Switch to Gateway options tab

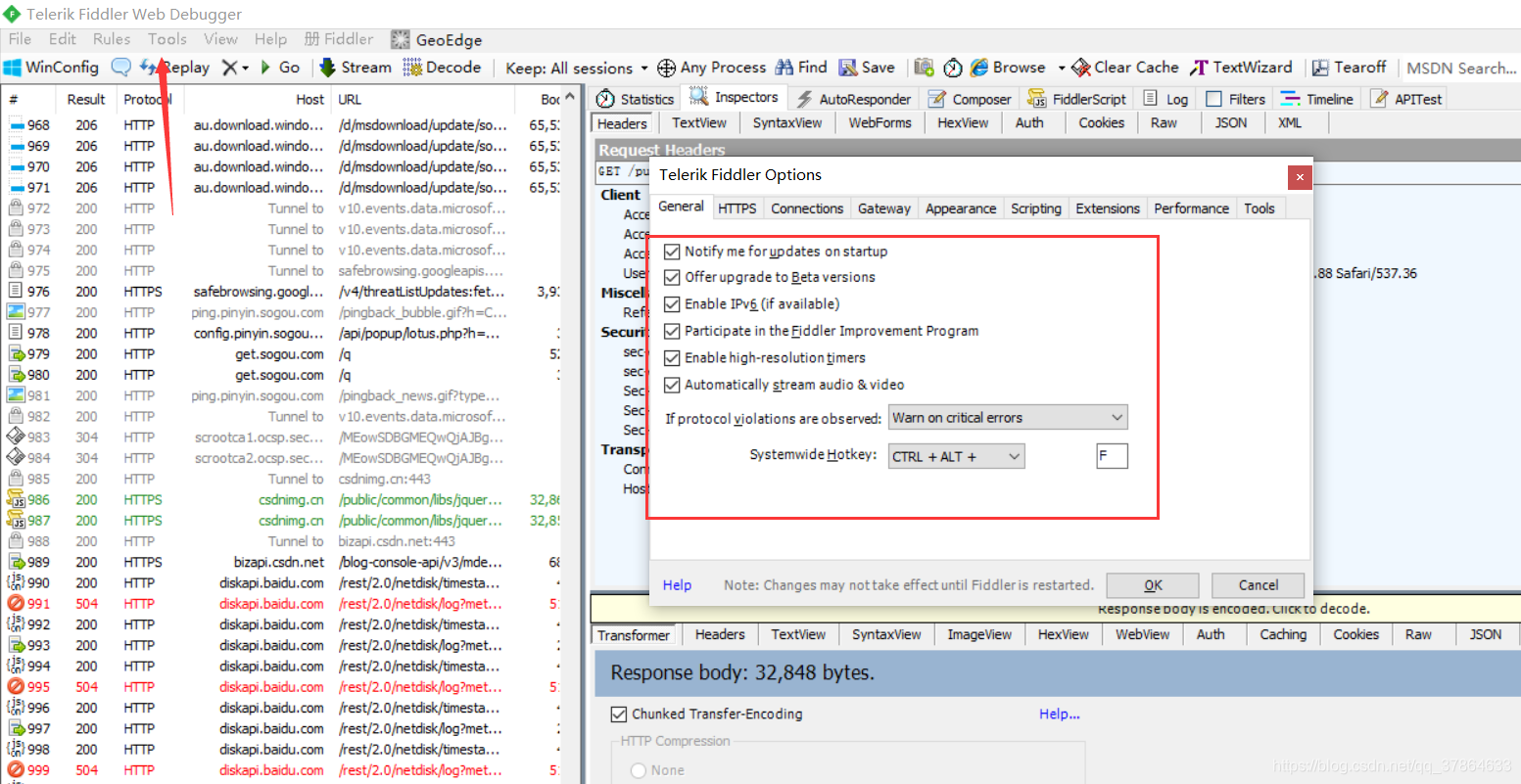pyautogui.click(x=884, y=208)
